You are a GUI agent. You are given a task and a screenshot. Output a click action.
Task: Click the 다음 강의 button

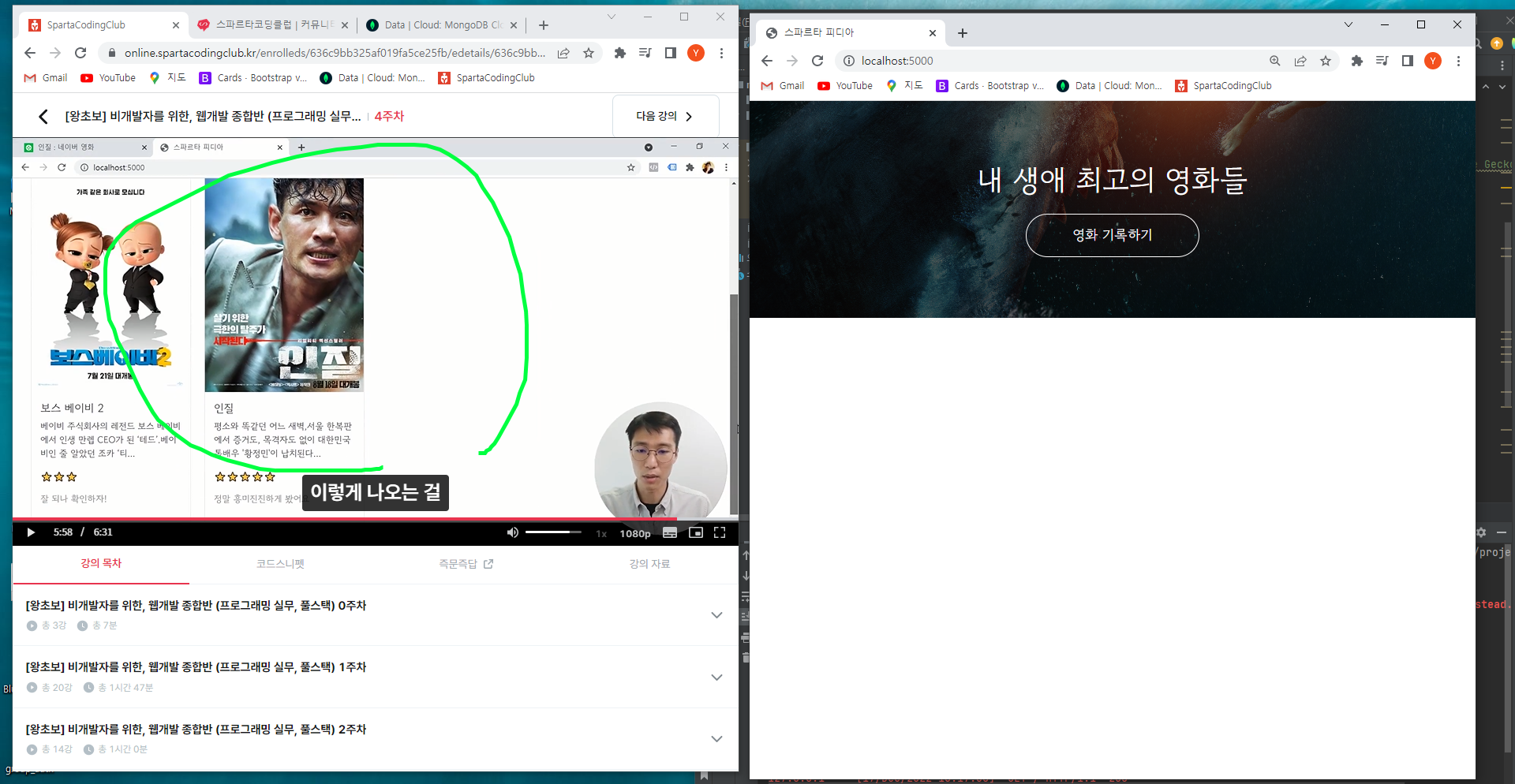point(666,116)
